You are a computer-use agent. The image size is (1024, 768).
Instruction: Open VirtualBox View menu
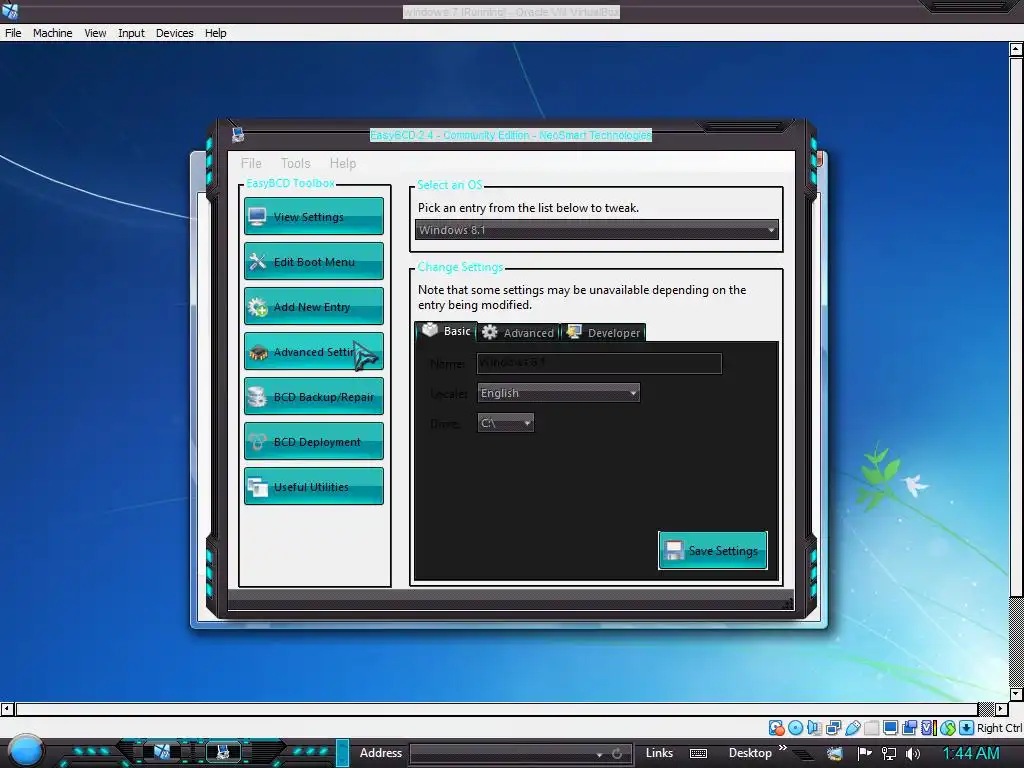coord(95,33)
